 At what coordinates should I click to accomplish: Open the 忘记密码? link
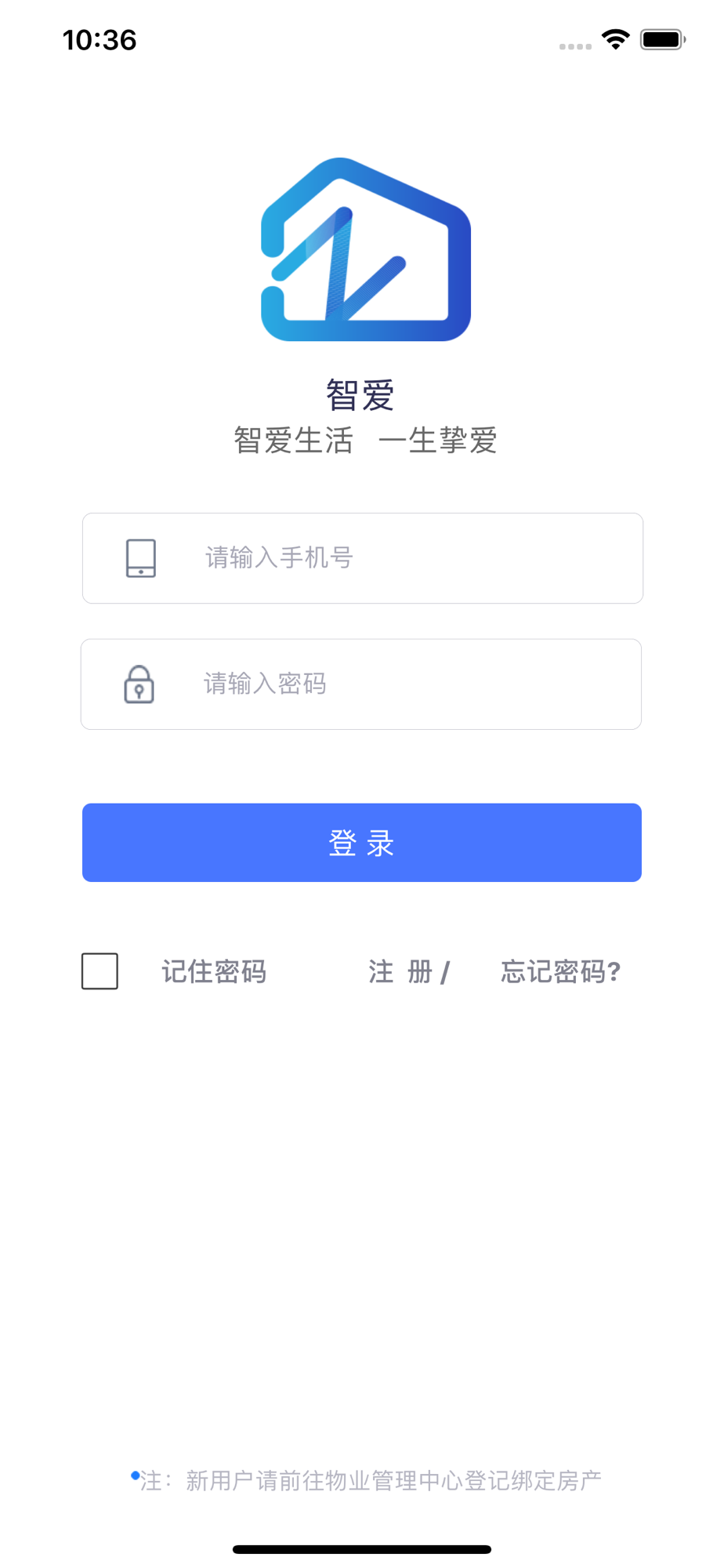click(x=561, y=972)
